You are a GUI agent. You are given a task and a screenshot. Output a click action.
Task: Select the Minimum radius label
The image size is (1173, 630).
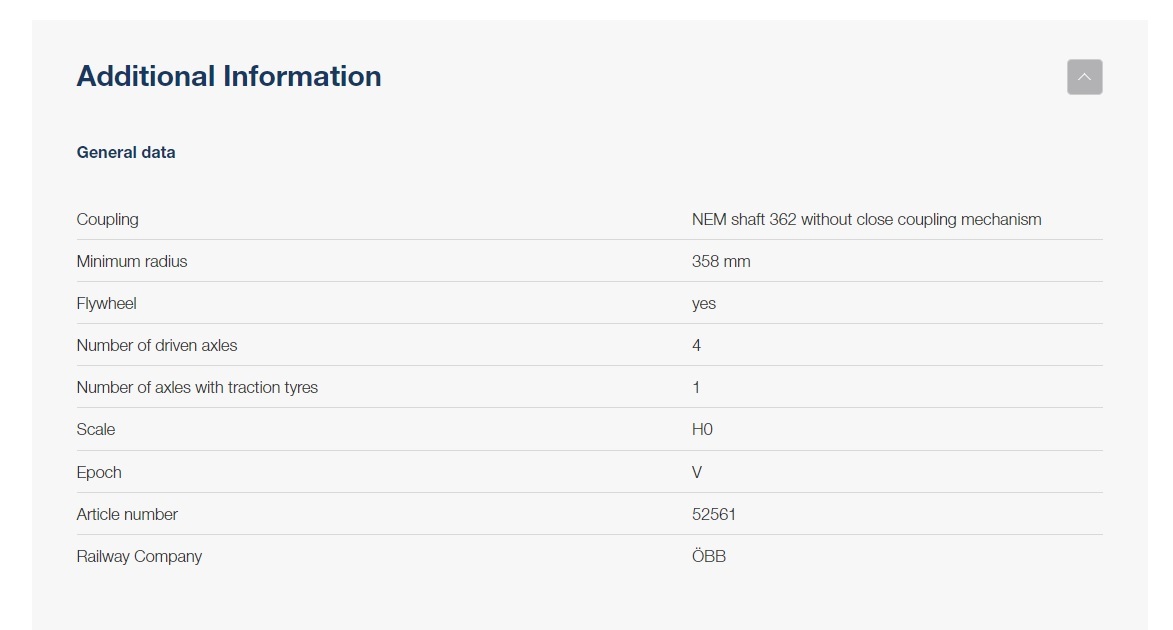coord(132,261)
